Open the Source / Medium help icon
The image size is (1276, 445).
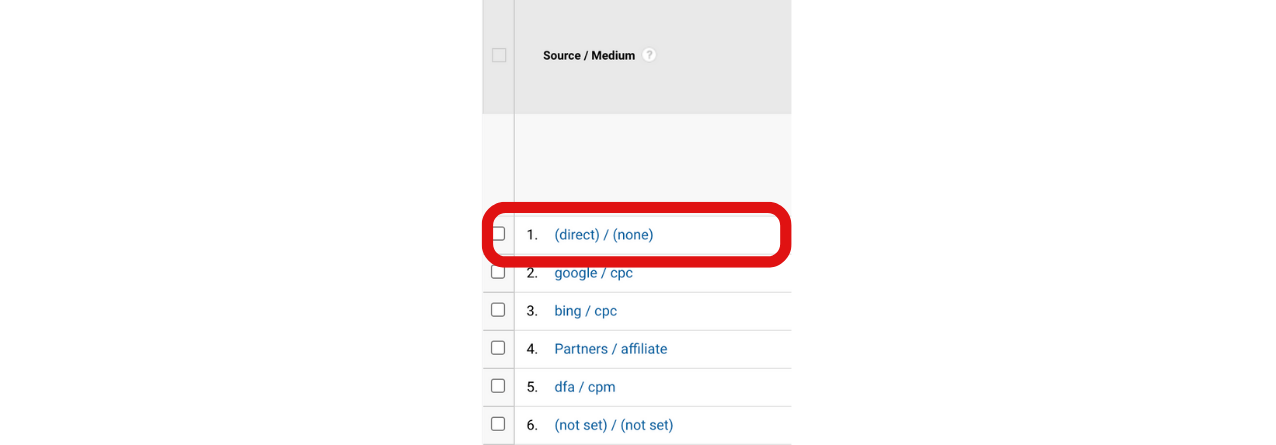pyautogui.click(x=649, y=55)
